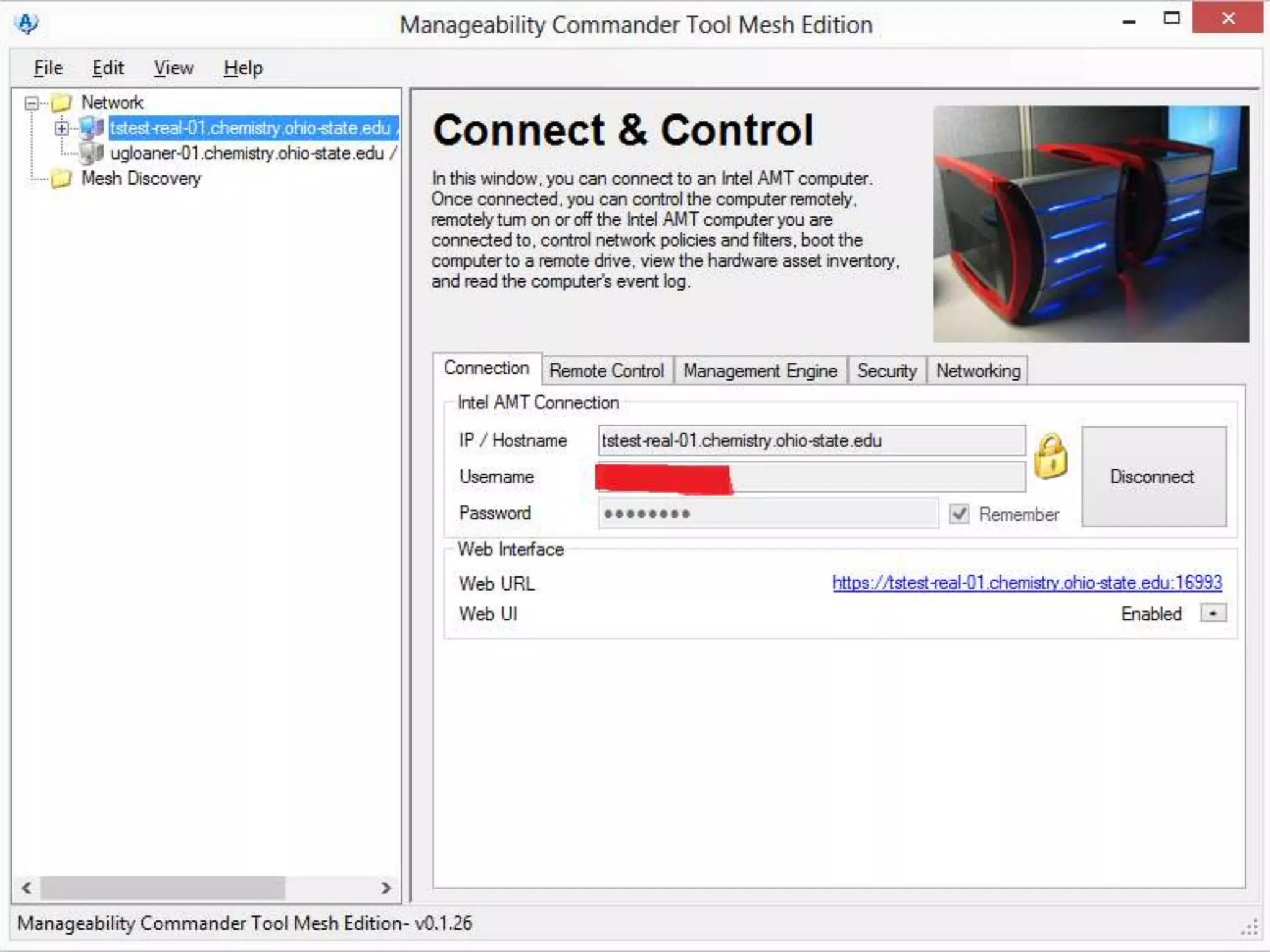Viewport: 1270px width, 952px height.
Task: Click the version v0.1.26 status bar text
Action: point(443,923)
